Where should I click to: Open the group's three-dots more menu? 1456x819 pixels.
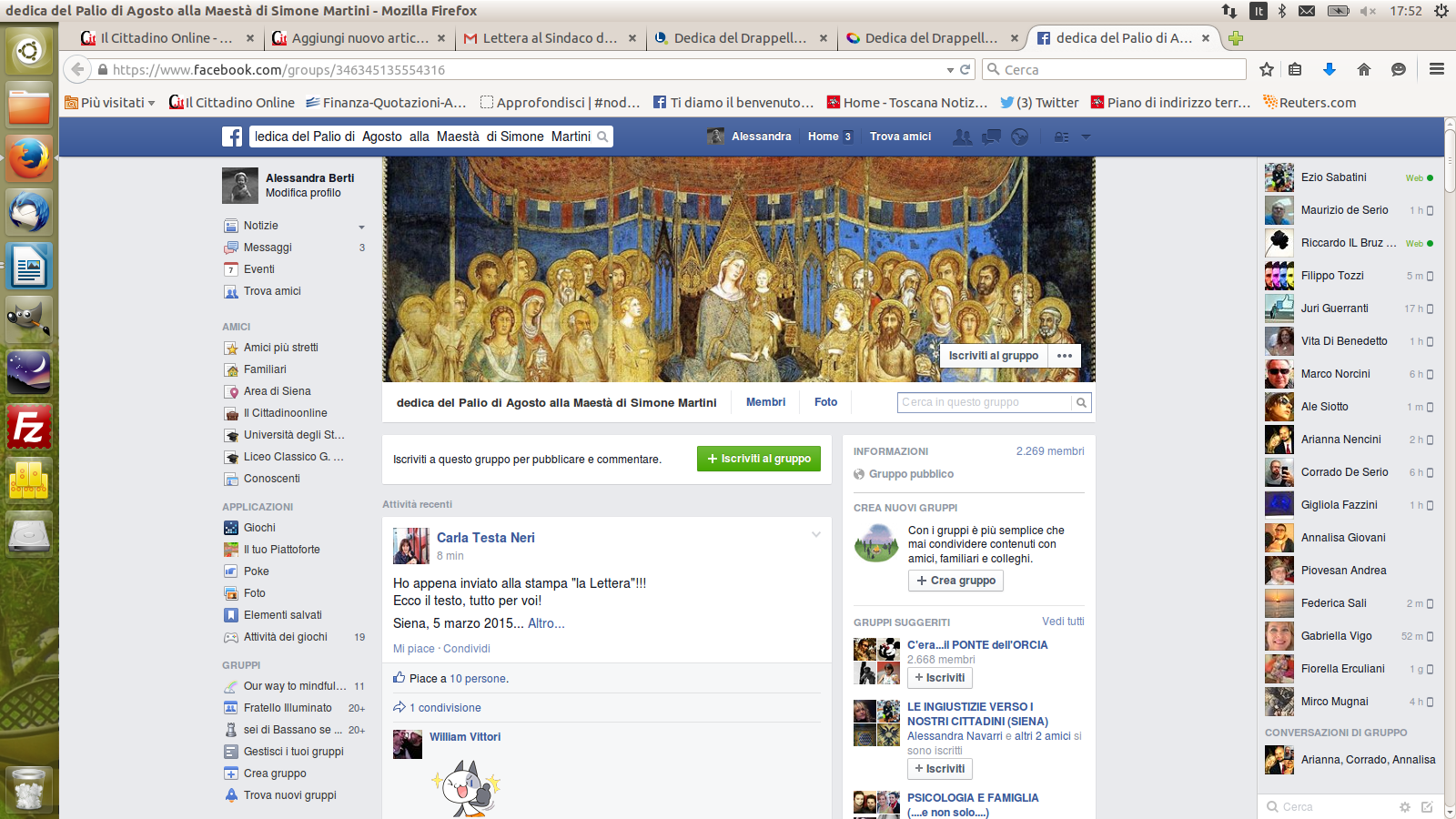click(x=1065, y=356)
